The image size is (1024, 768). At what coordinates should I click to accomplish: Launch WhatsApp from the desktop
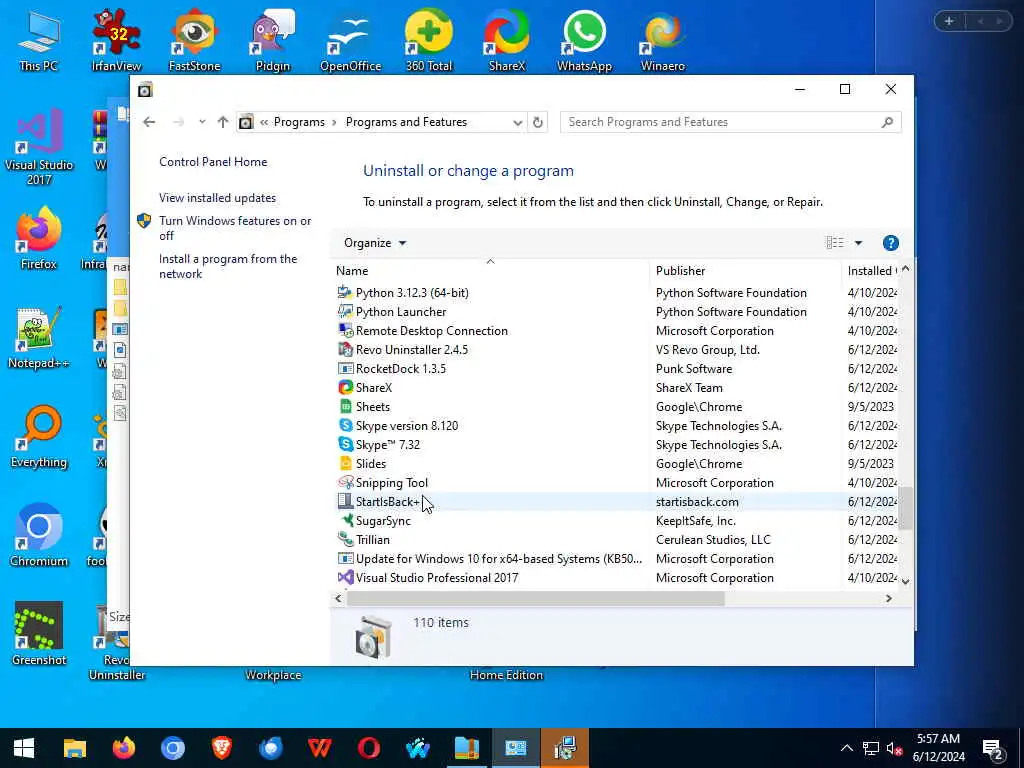click(x=584, y=40)
